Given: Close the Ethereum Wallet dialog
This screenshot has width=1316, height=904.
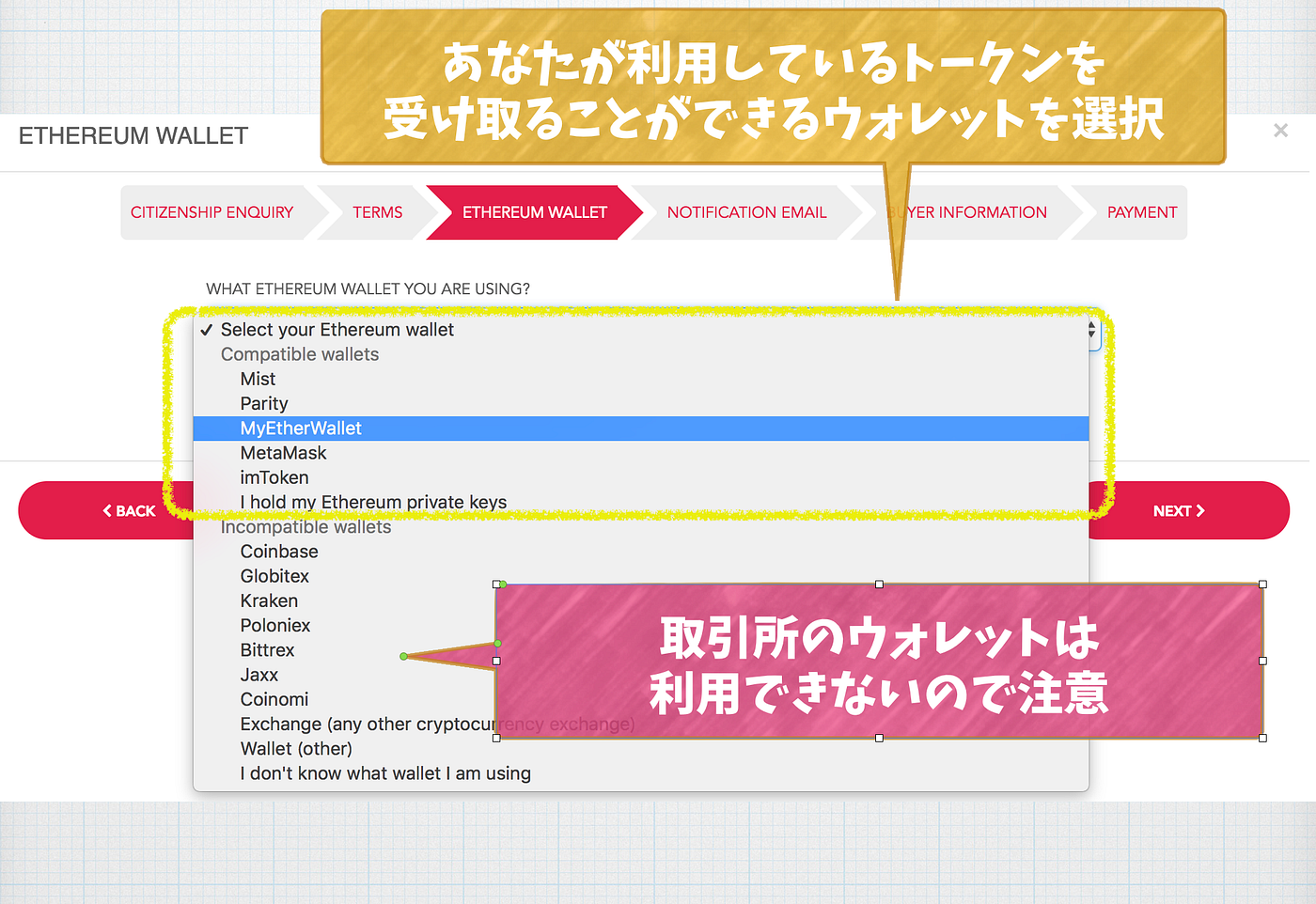Looking at the screenshot, I should (x=1280, y=131).
